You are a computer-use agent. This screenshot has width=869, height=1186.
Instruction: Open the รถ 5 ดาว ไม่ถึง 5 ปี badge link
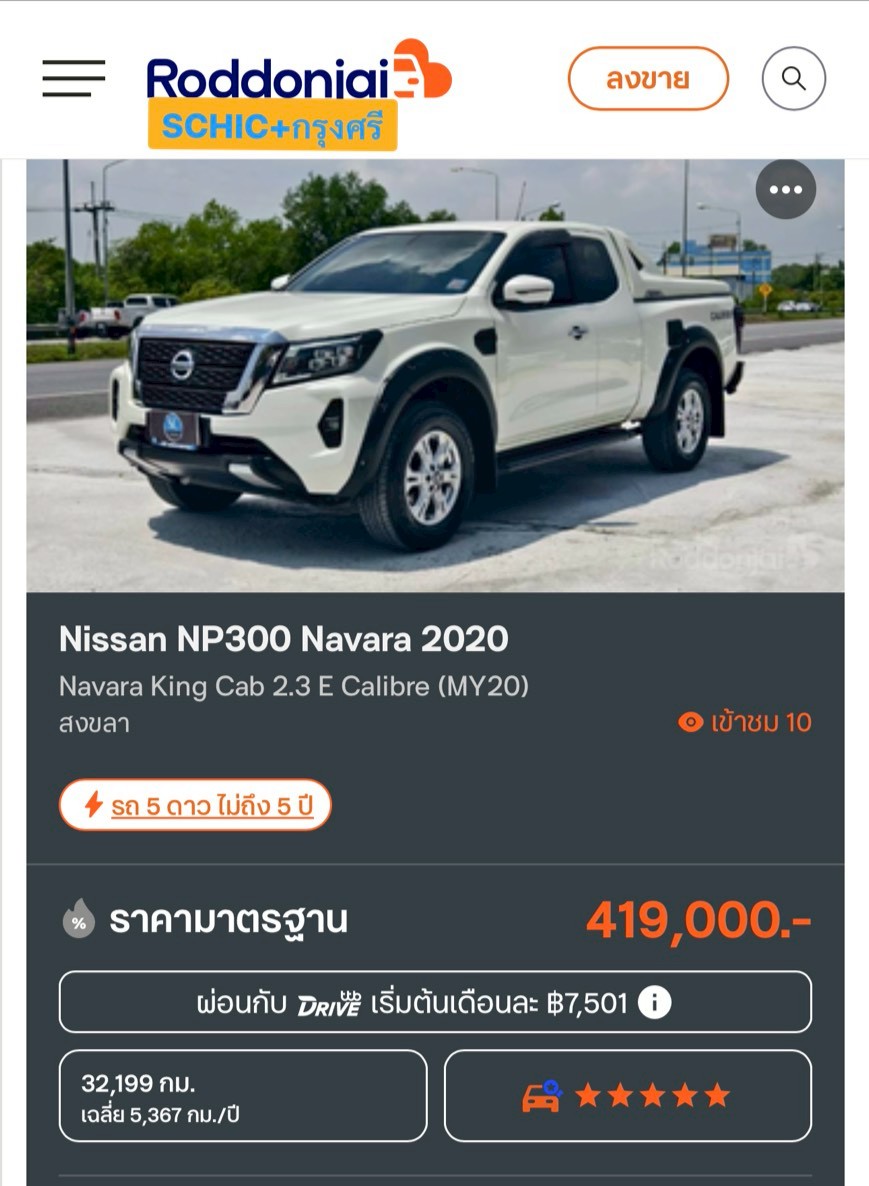195,804
